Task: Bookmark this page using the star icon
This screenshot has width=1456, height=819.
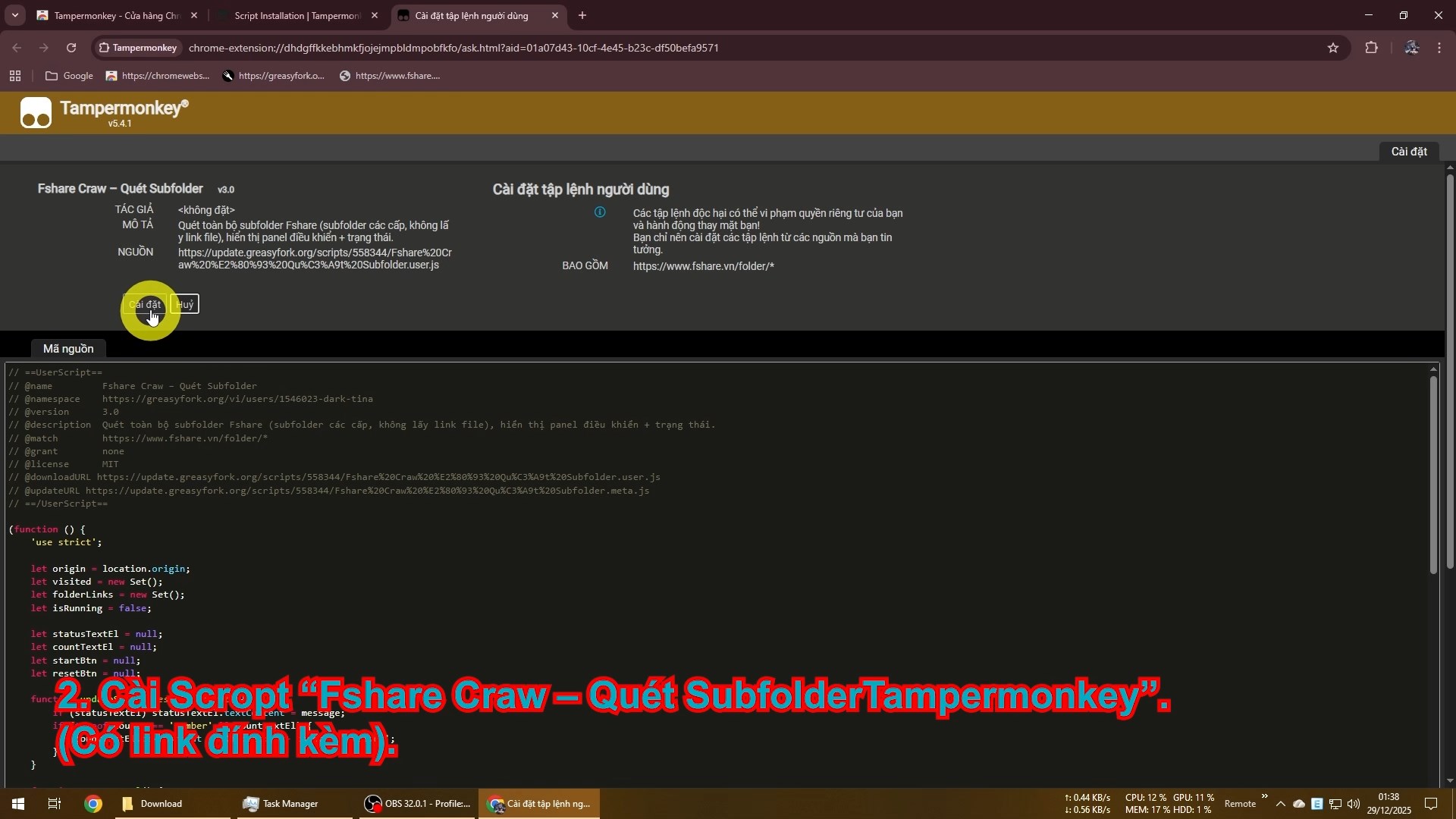Action: (1334, 48)
